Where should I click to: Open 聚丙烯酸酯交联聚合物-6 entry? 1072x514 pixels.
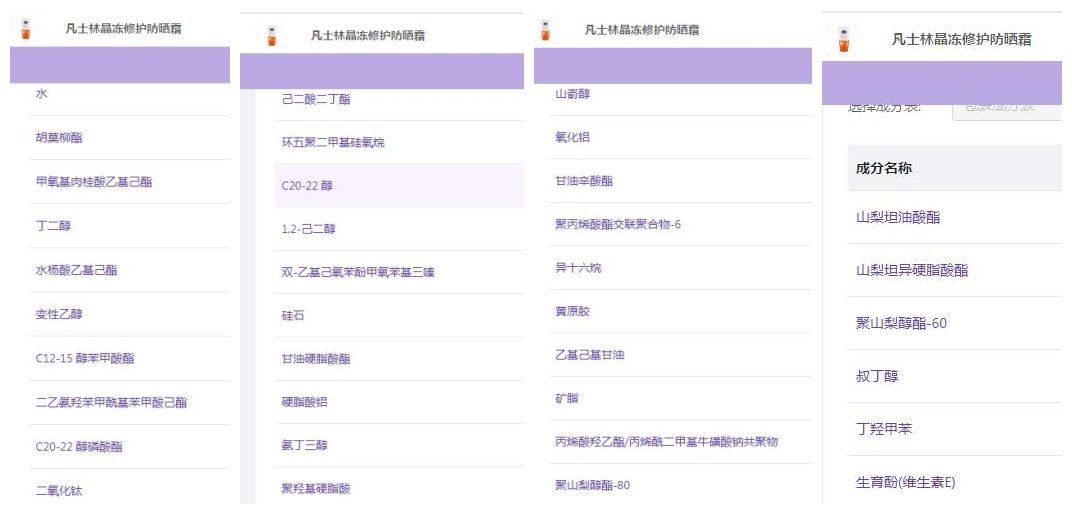click(618, 224)
